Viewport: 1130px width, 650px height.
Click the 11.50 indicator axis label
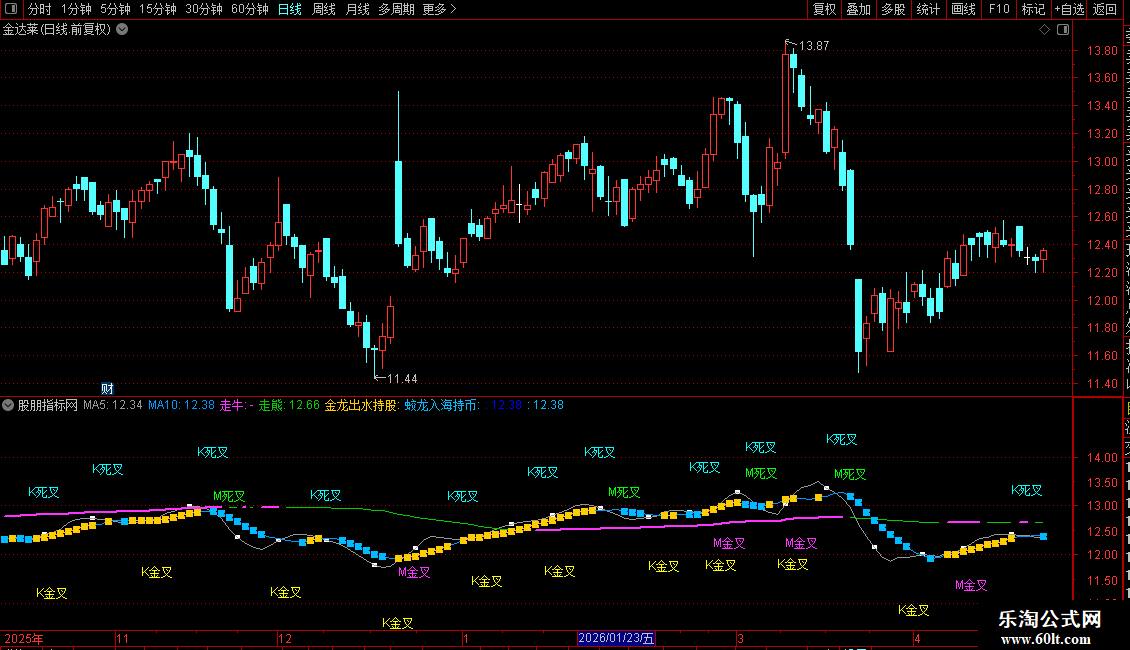coord(1103,580)
